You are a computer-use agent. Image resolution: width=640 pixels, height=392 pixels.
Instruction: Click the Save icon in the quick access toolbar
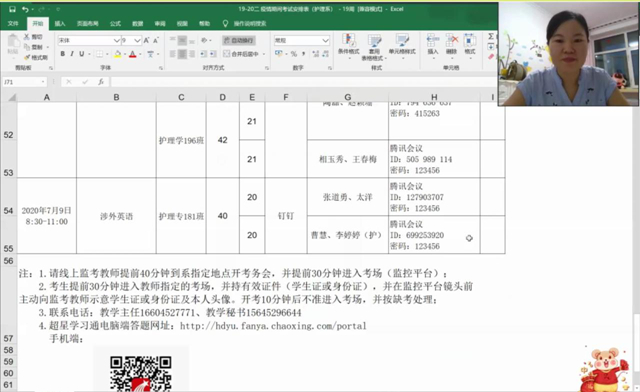tap(12, 9)
